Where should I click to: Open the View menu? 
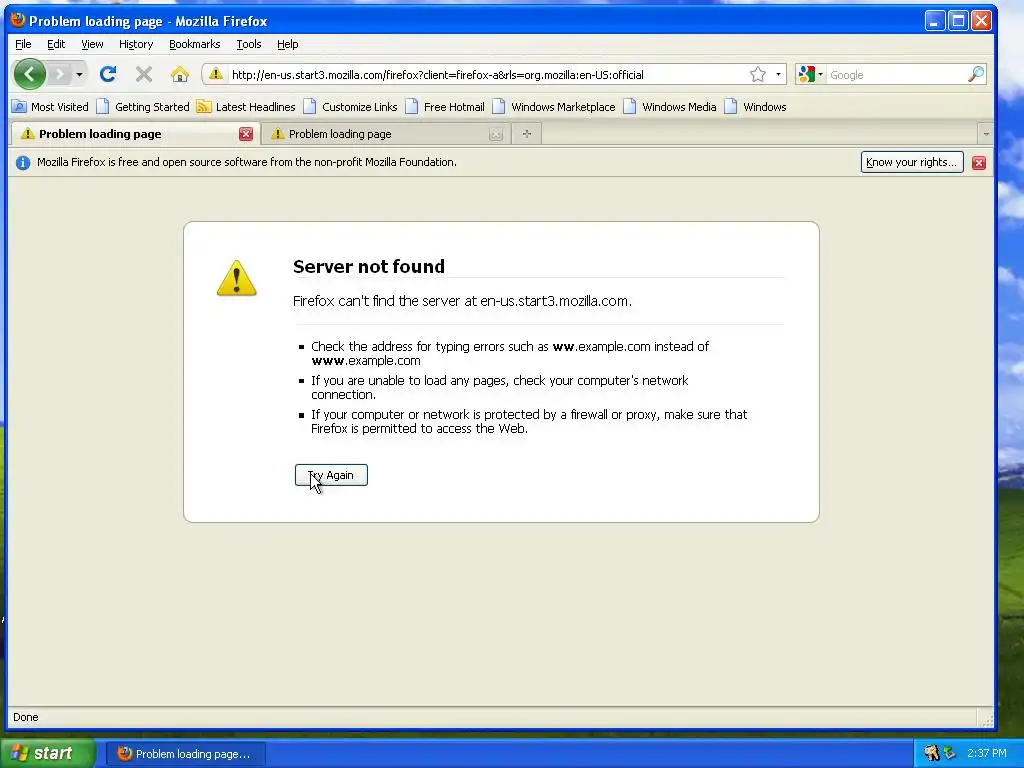point(92,44)
